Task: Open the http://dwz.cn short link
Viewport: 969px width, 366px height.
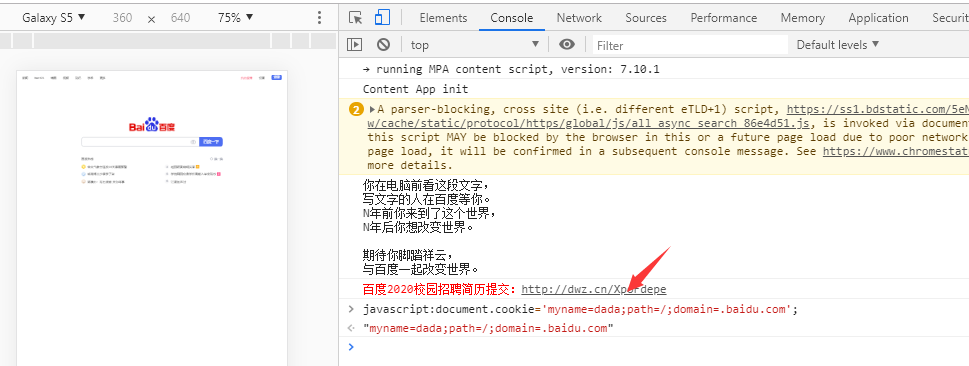Action: tap(594, 289)
